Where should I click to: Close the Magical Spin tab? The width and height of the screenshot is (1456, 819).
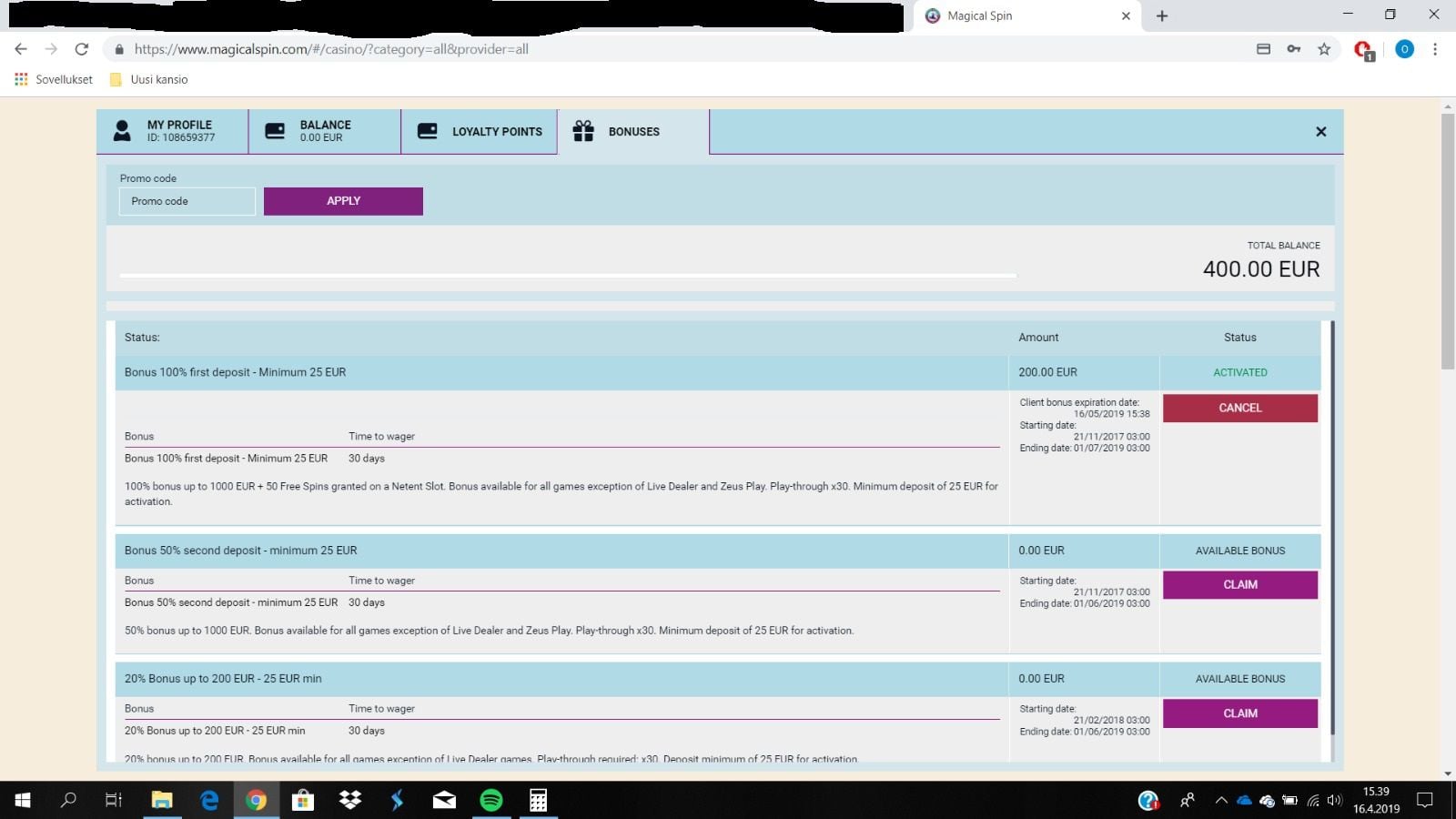[x=1126, y=15]
